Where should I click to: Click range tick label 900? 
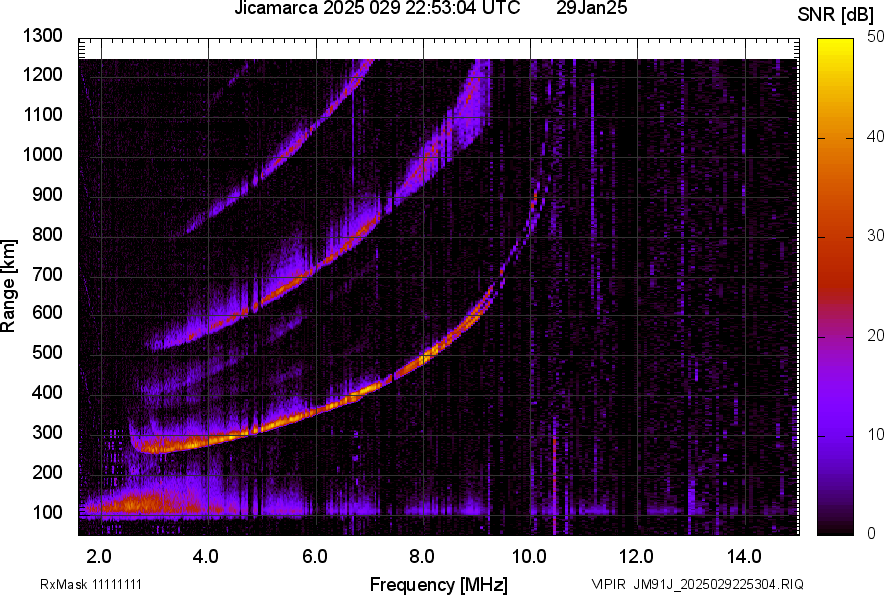pos(47,194)
